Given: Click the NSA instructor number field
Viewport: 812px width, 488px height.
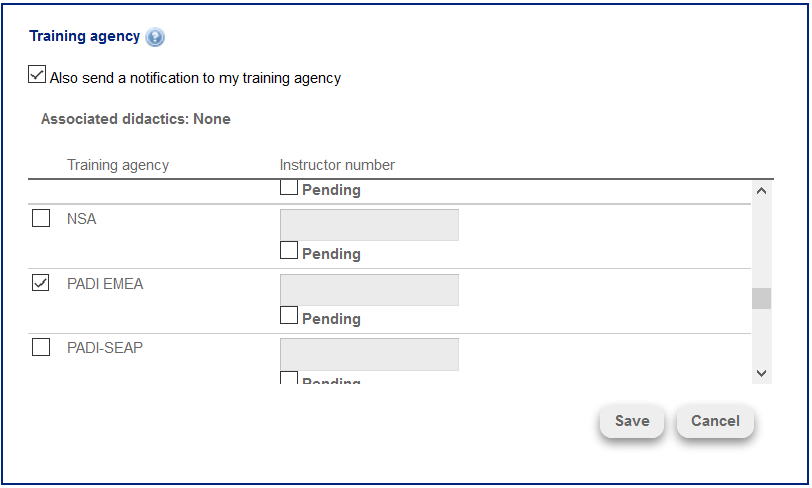Looking at the screenshot, I should click(x=369, y=225).
